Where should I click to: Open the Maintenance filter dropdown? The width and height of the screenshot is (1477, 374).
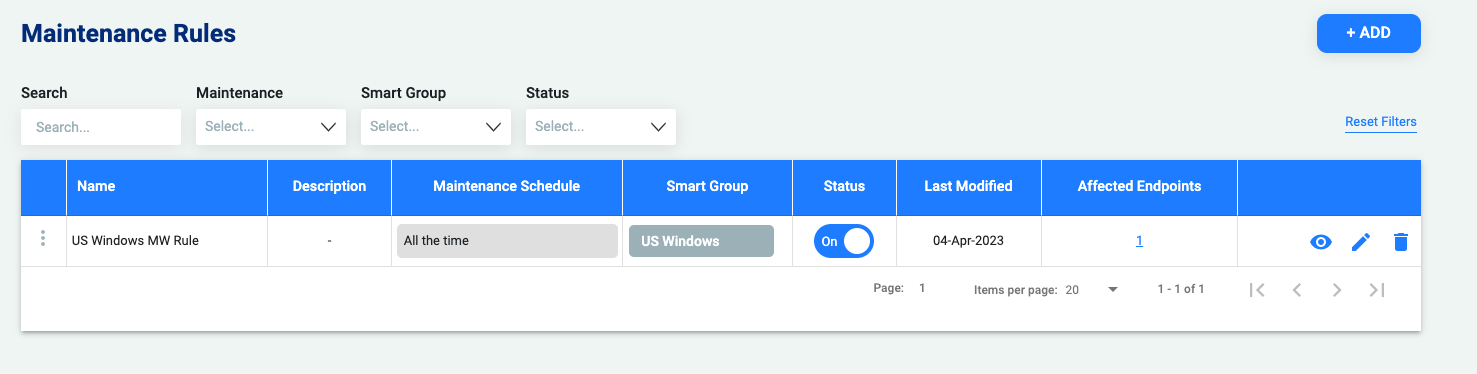[271, 127]
